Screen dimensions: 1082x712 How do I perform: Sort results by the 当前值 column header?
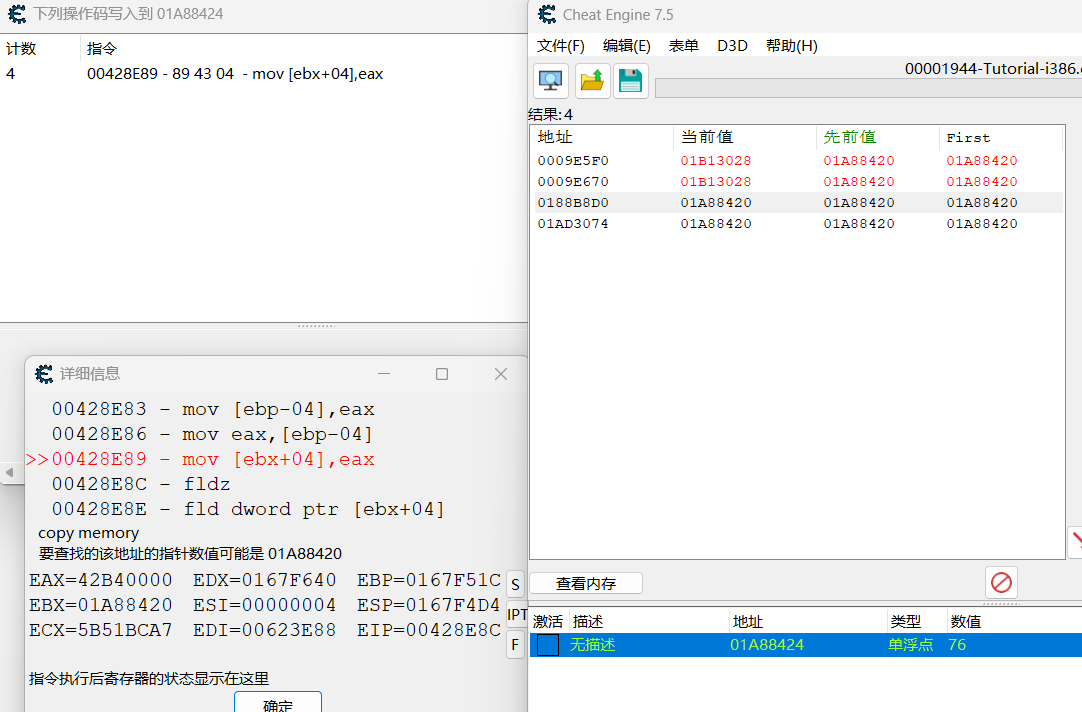pos(707,138)
